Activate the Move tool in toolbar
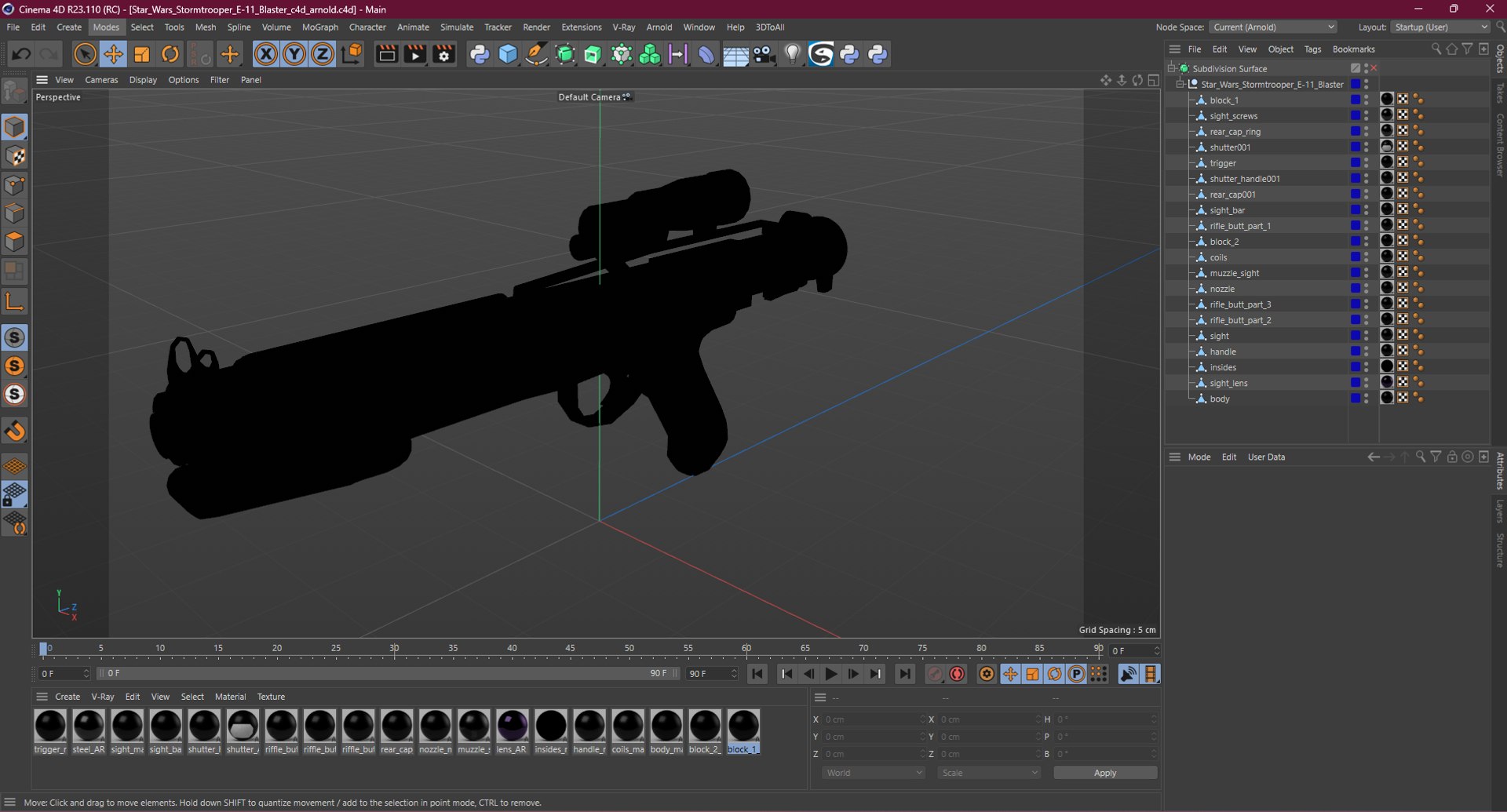 pos(113,54)
